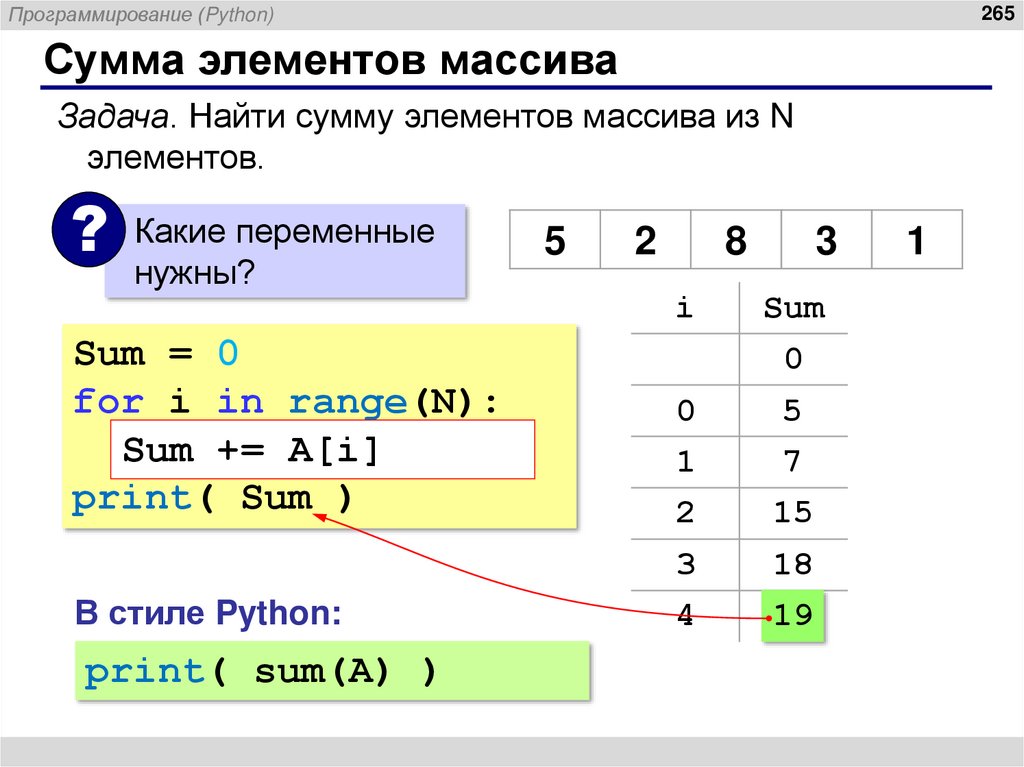1024x767 pixels.
Task: Click the table column header Sum
Action: (x=793, y=308)
